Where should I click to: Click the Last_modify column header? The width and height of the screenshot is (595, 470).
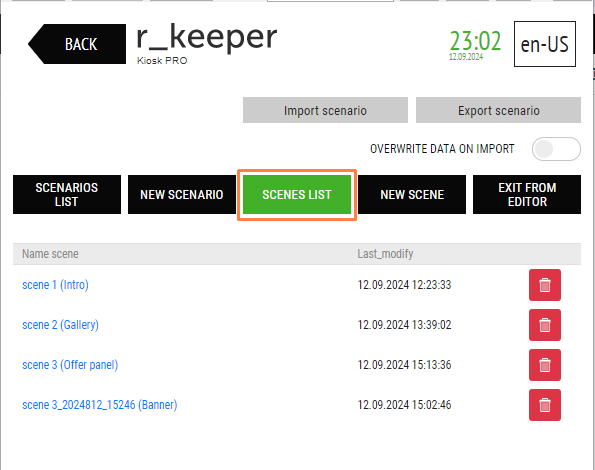pos(385,254)
